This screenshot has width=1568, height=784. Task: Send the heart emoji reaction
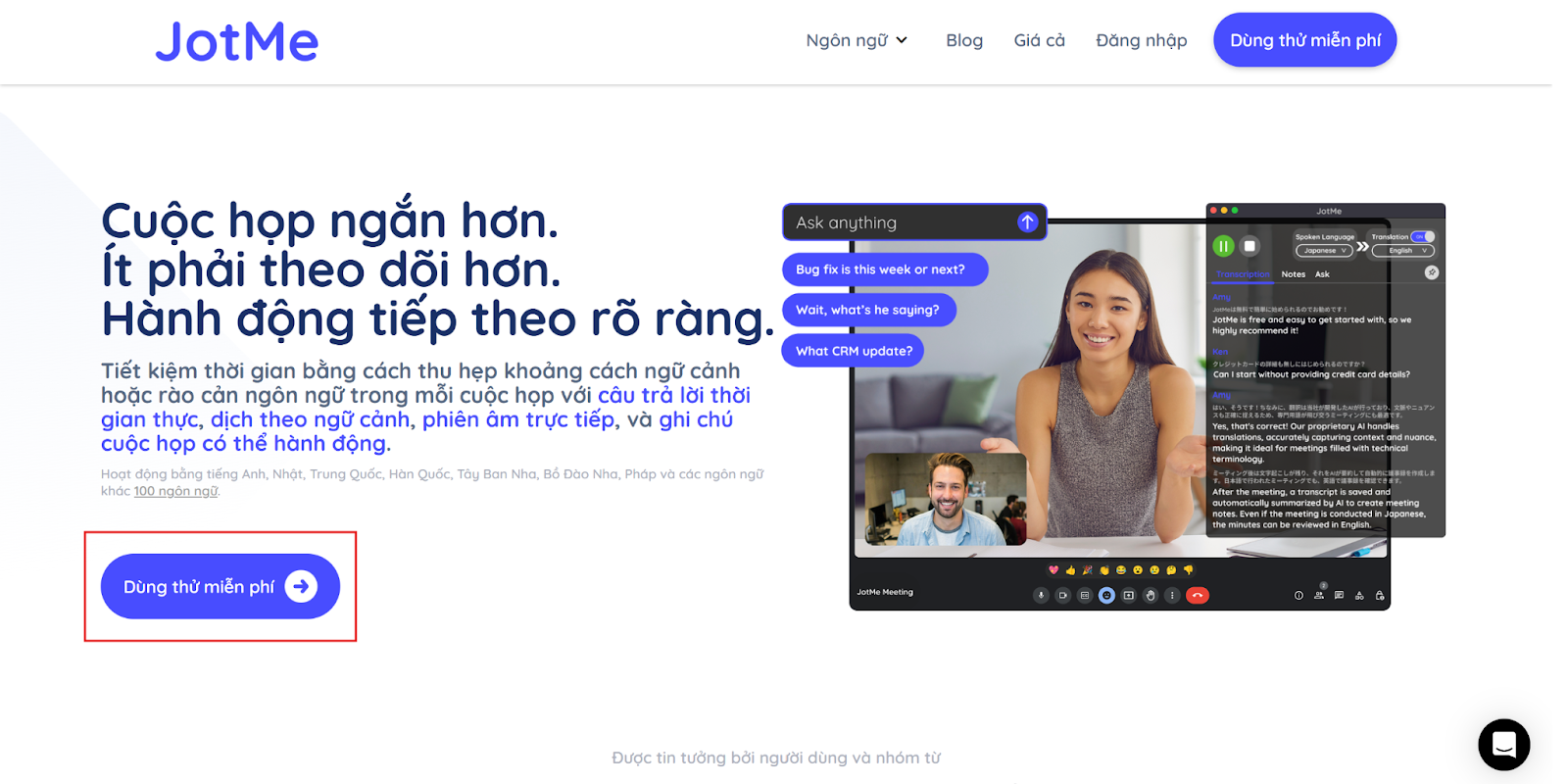pos(1053,569)
